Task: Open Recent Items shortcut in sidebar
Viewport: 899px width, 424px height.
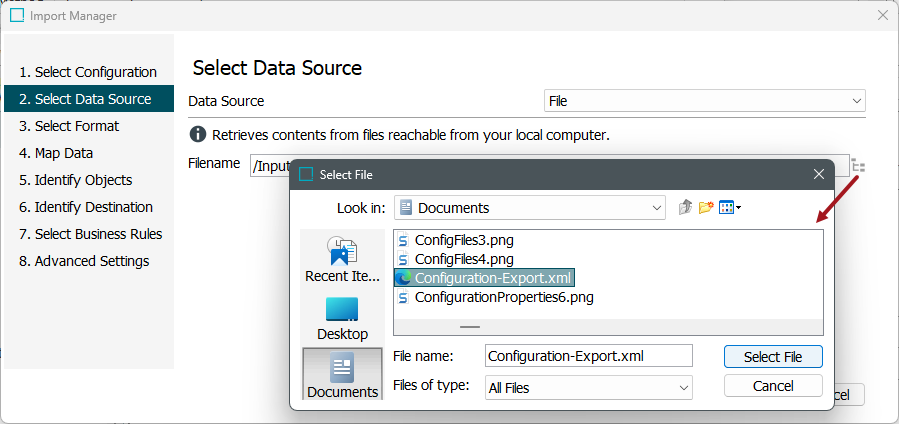Action: (342, 260)
